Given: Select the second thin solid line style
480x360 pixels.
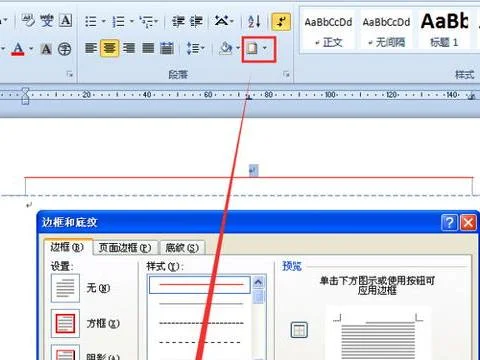Looking at the screenshot, I should click(x=201, y=304).
